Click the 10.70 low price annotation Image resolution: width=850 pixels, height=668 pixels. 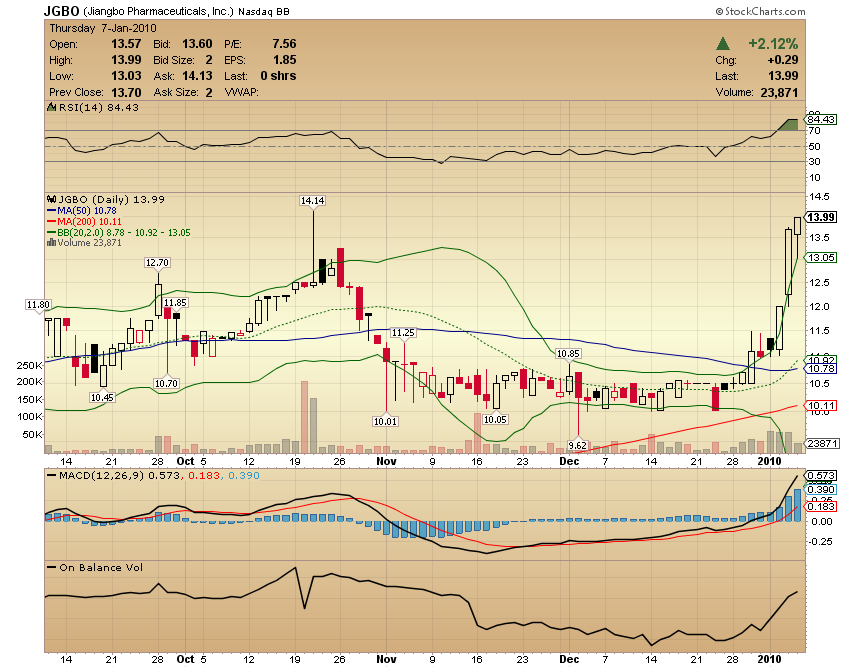166,383
